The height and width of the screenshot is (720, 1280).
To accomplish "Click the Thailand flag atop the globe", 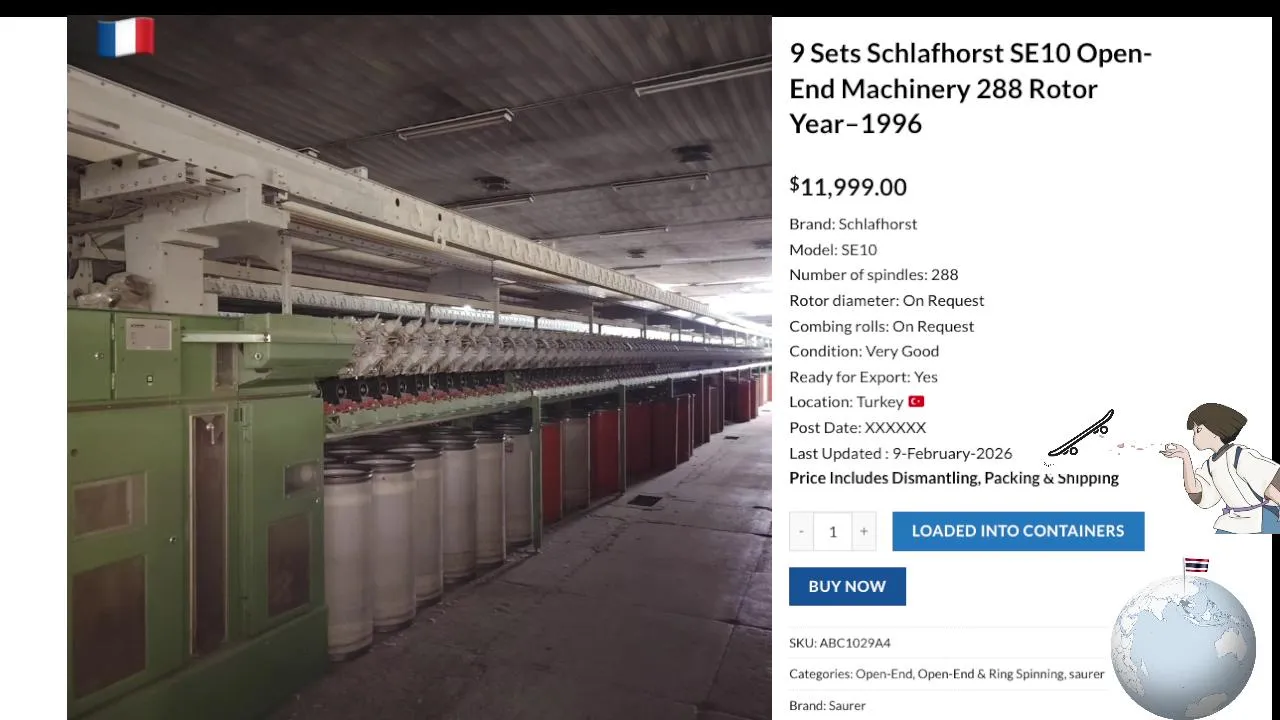I will point(1196,566).
